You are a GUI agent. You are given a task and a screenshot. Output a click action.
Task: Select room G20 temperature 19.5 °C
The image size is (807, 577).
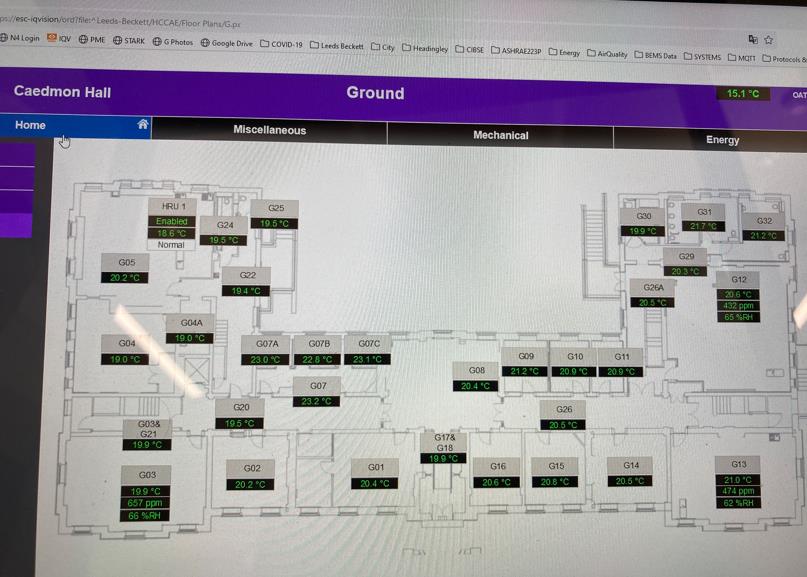coord(239,423)
